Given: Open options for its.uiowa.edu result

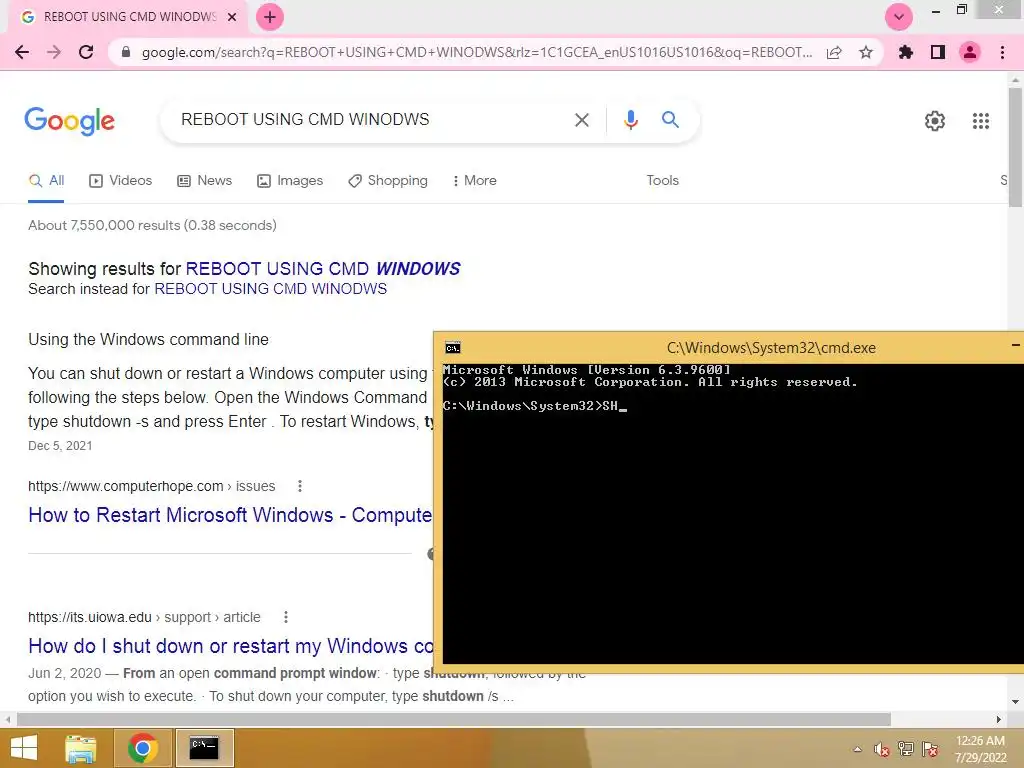Looking at the screenshot, I should [x=285, y=617].
